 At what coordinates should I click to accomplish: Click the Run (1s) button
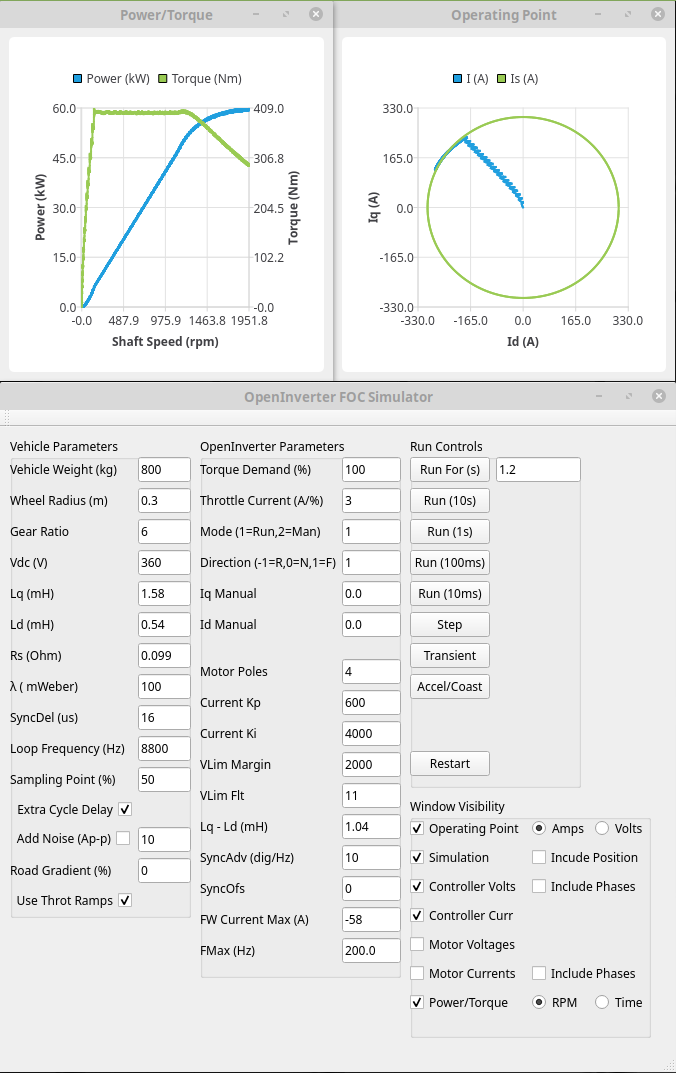(x=450, y=532)
